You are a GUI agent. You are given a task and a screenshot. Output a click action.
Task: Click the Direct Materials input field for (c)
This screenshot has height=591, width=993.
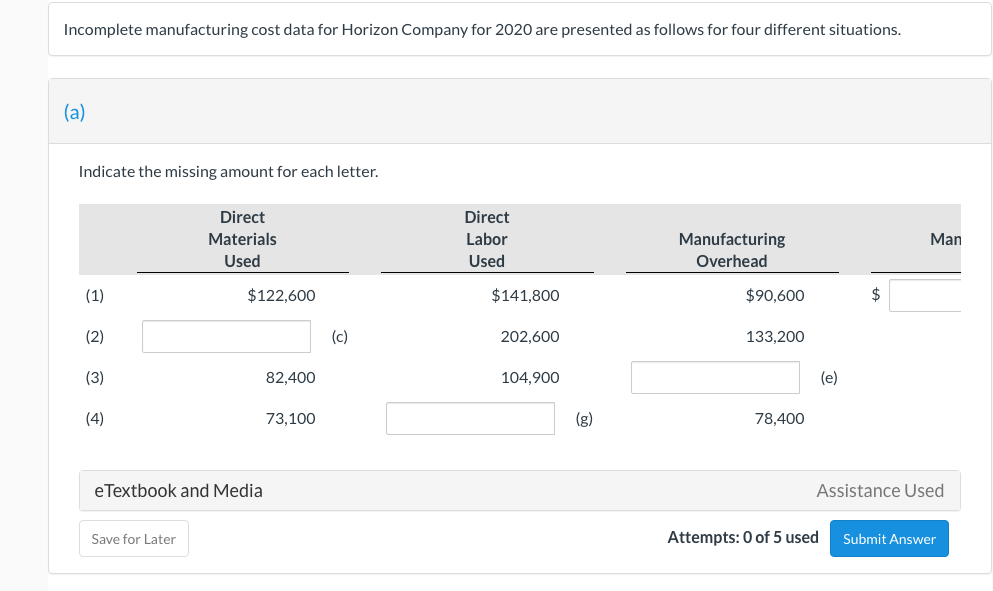click(226, 337)
